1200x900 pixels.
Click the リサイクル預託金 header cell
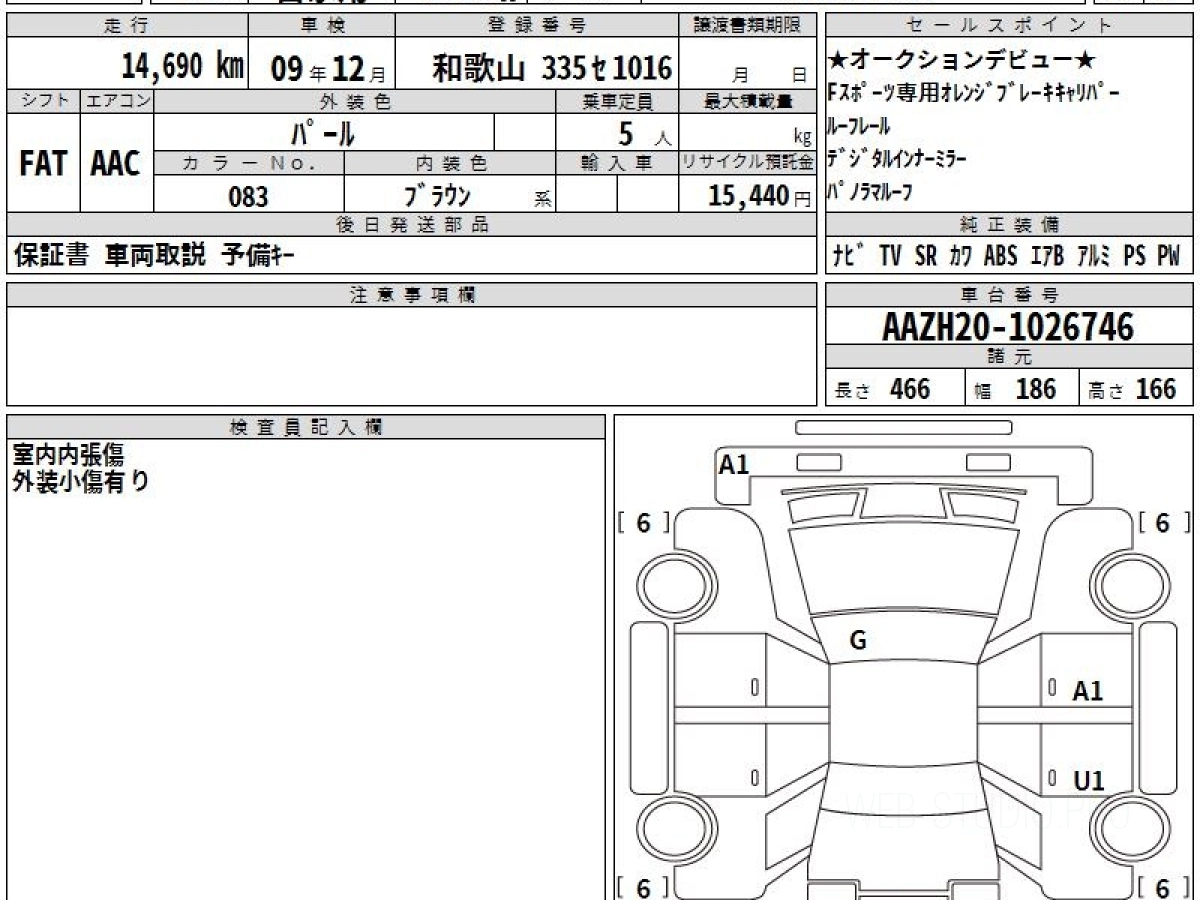coord(748,162)
